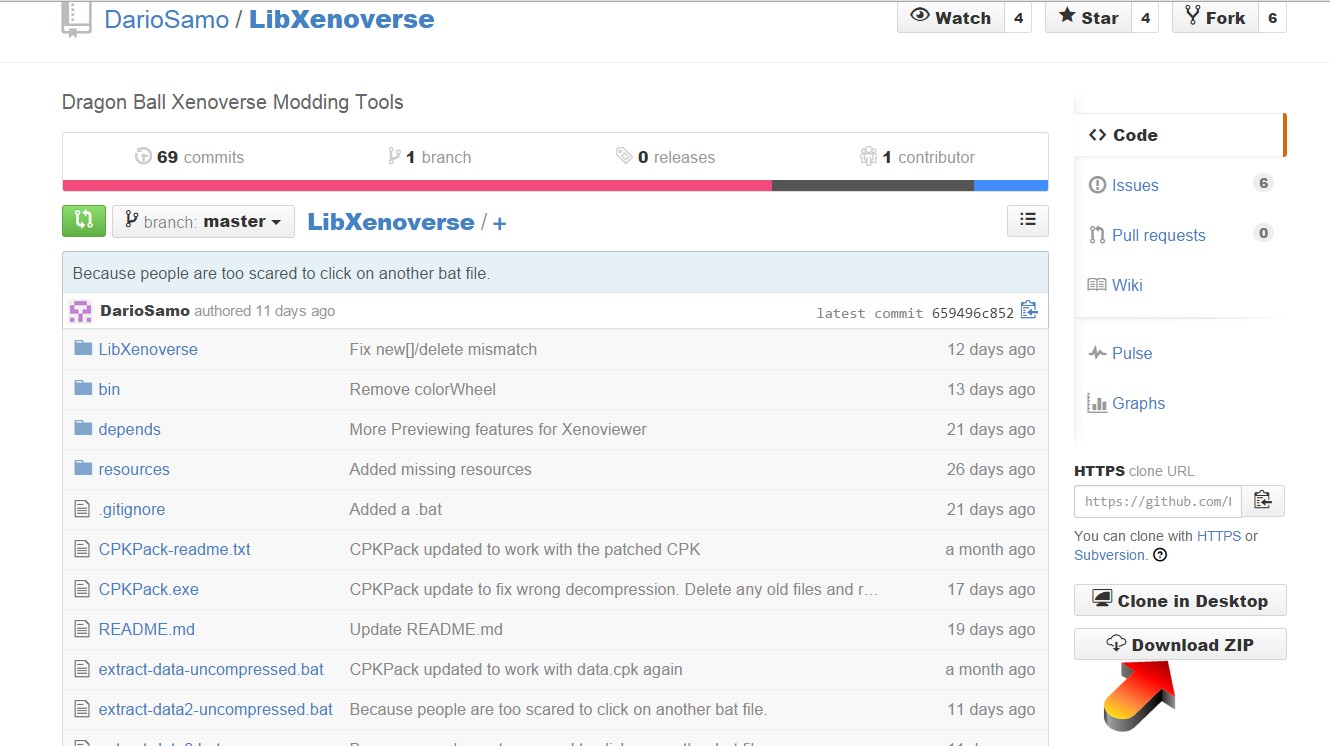Image resolution: width=1330 pixels, height=746 pixels.
Task: Fork the repository
Action: (x=1215, y=18)
